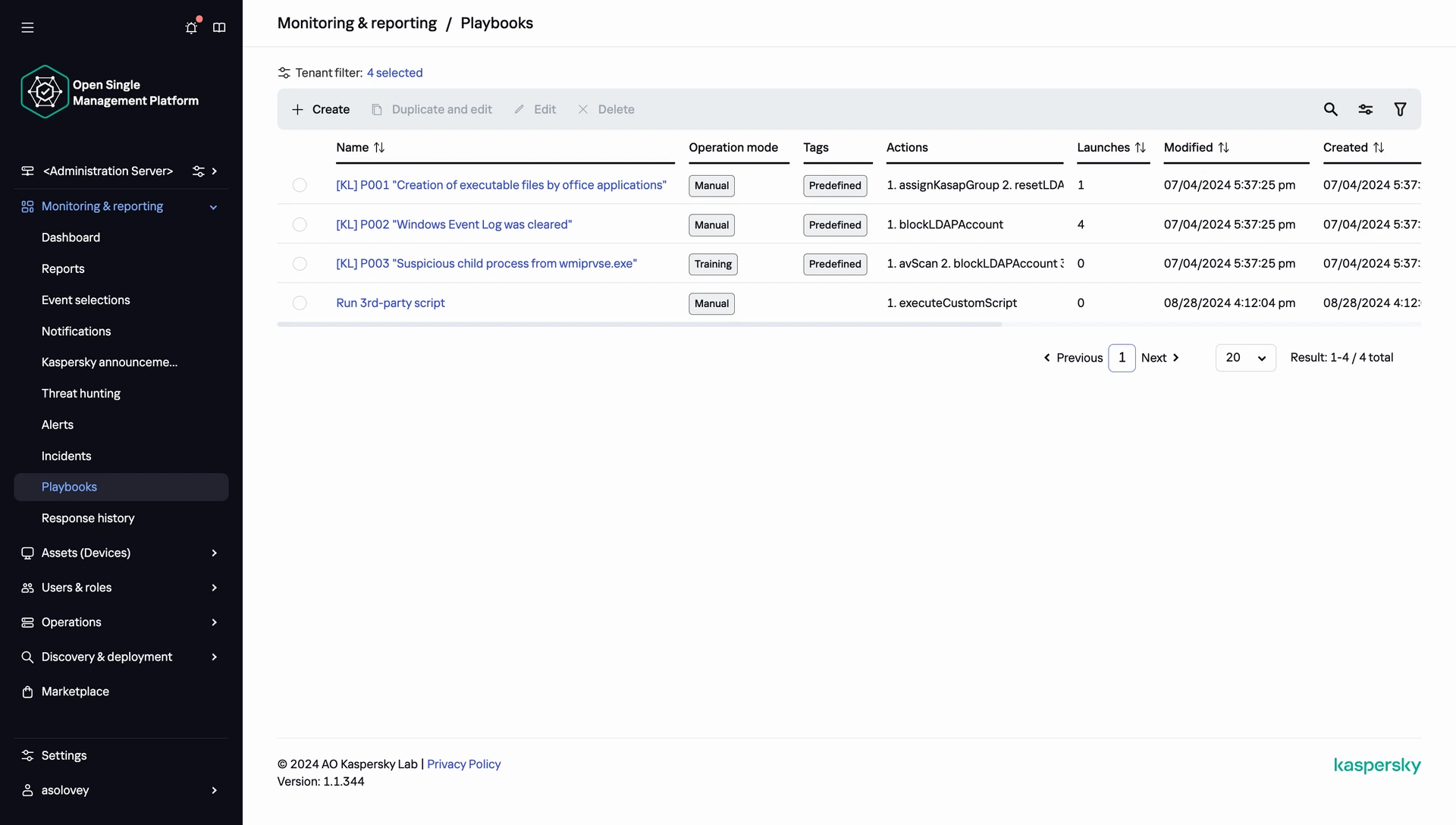Click the Users & roles icon
Viewport: 1456px width, 825px height.
pyautogui.click(x=27, y=588)
